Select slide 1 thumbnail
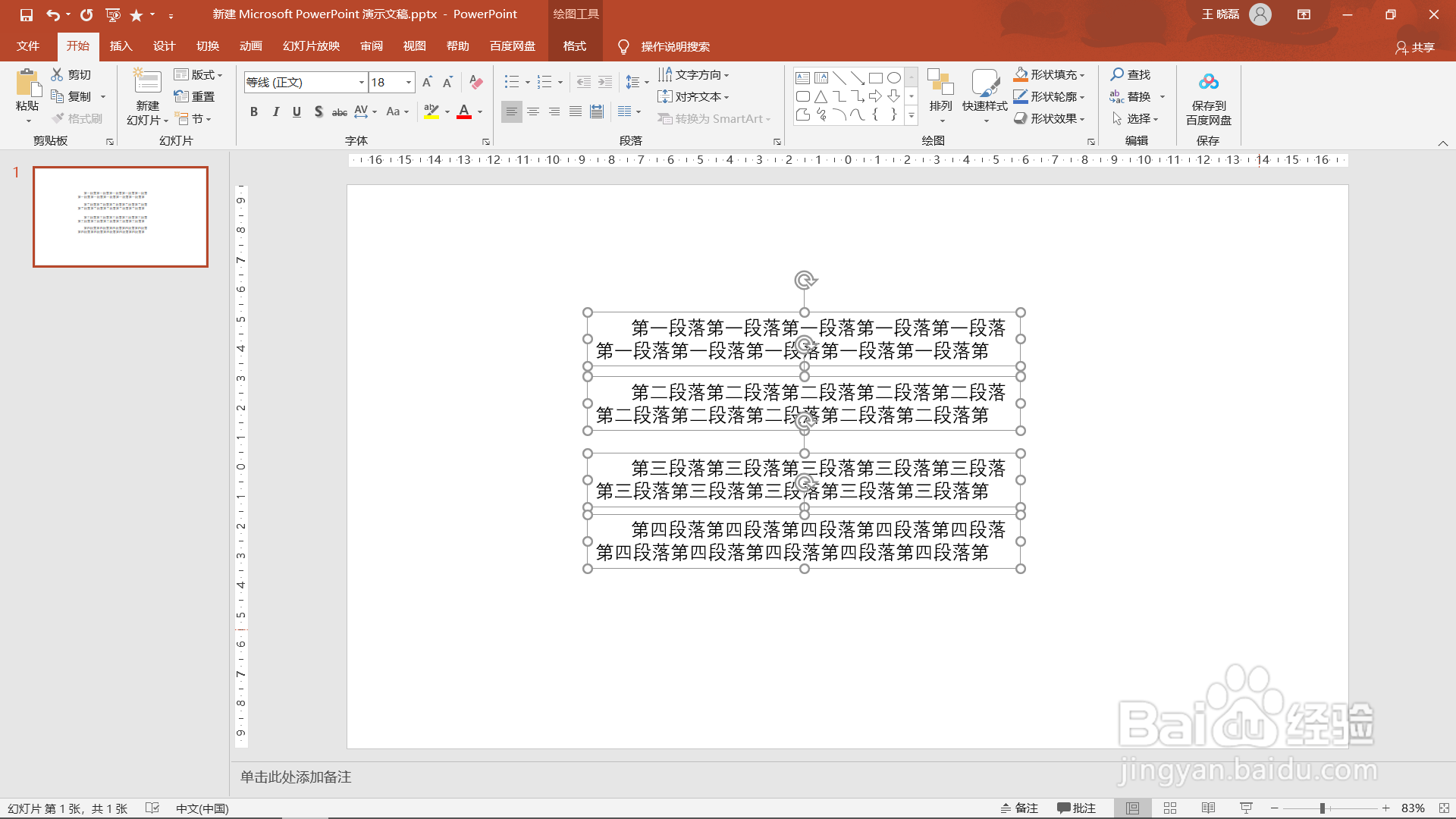 click(121, 217)
